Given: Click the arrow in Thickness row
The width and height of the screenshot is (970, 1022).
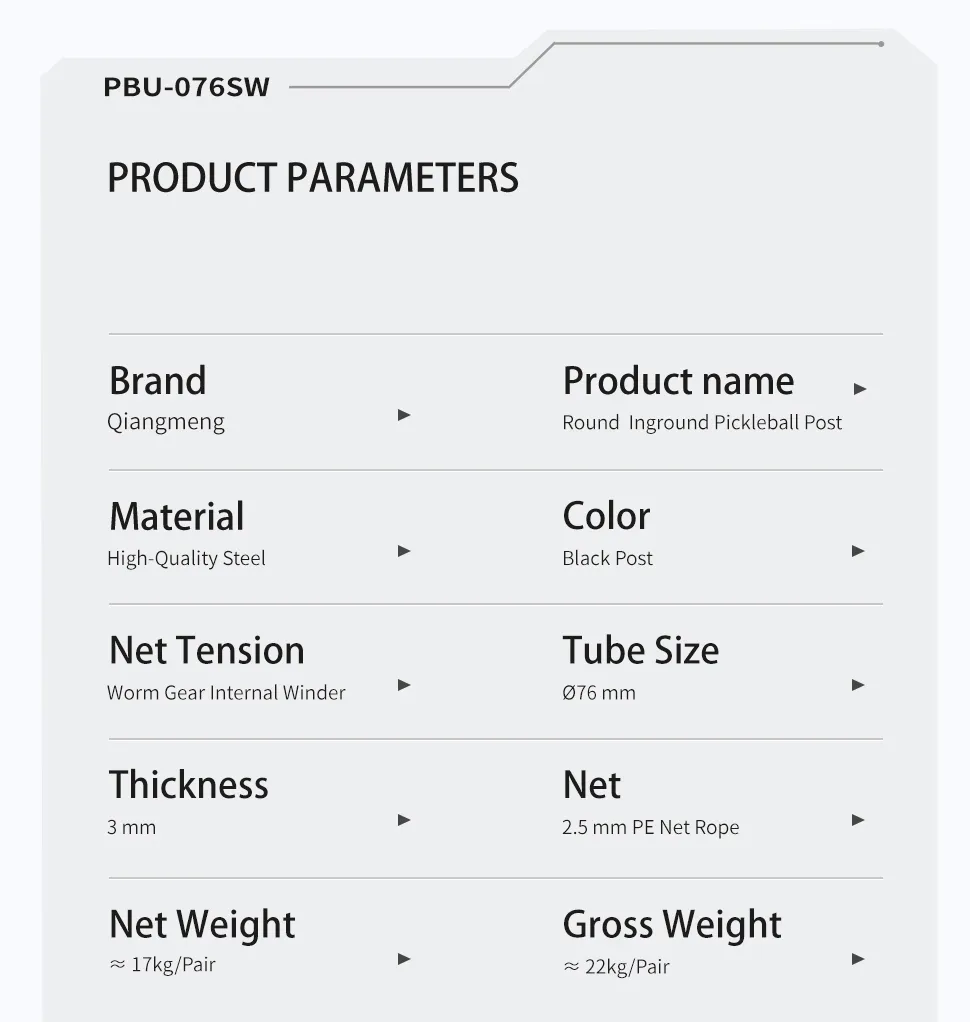Looking at the screenshot, I should (404, 820).
